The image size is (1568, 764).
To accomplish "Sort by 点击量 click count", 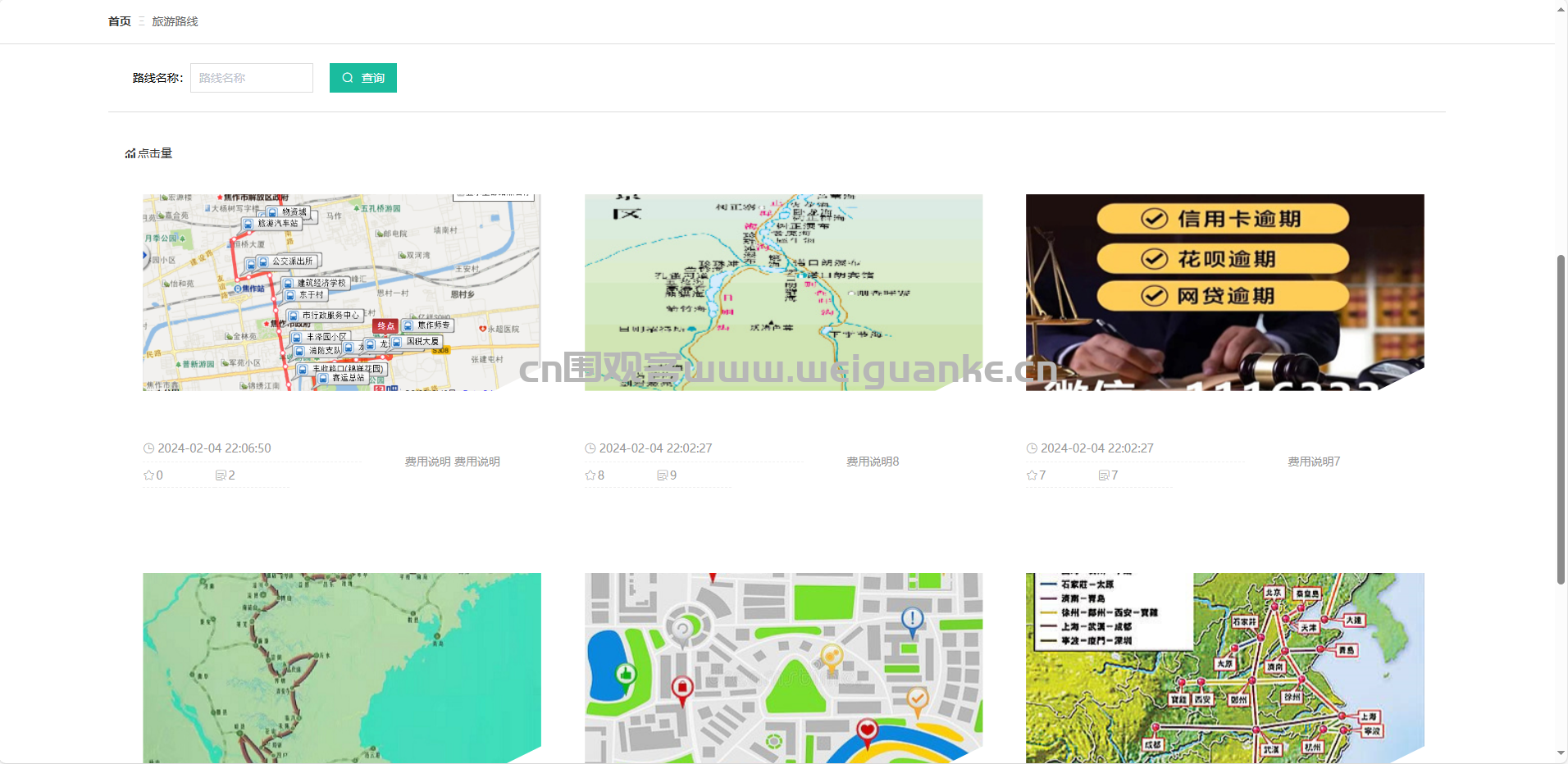I will click(x=148, y=153).
